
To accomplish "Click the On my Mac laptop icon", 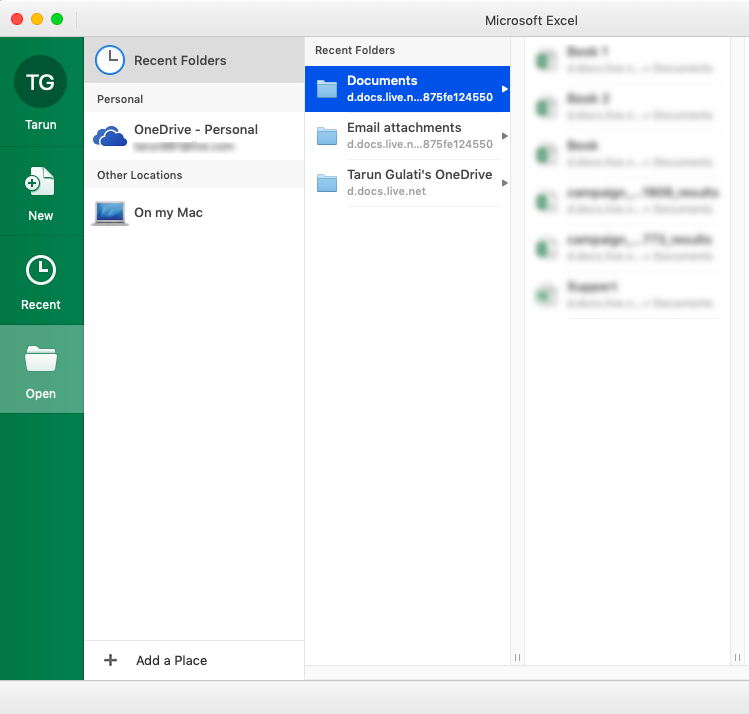I will (x=110, y=213).
